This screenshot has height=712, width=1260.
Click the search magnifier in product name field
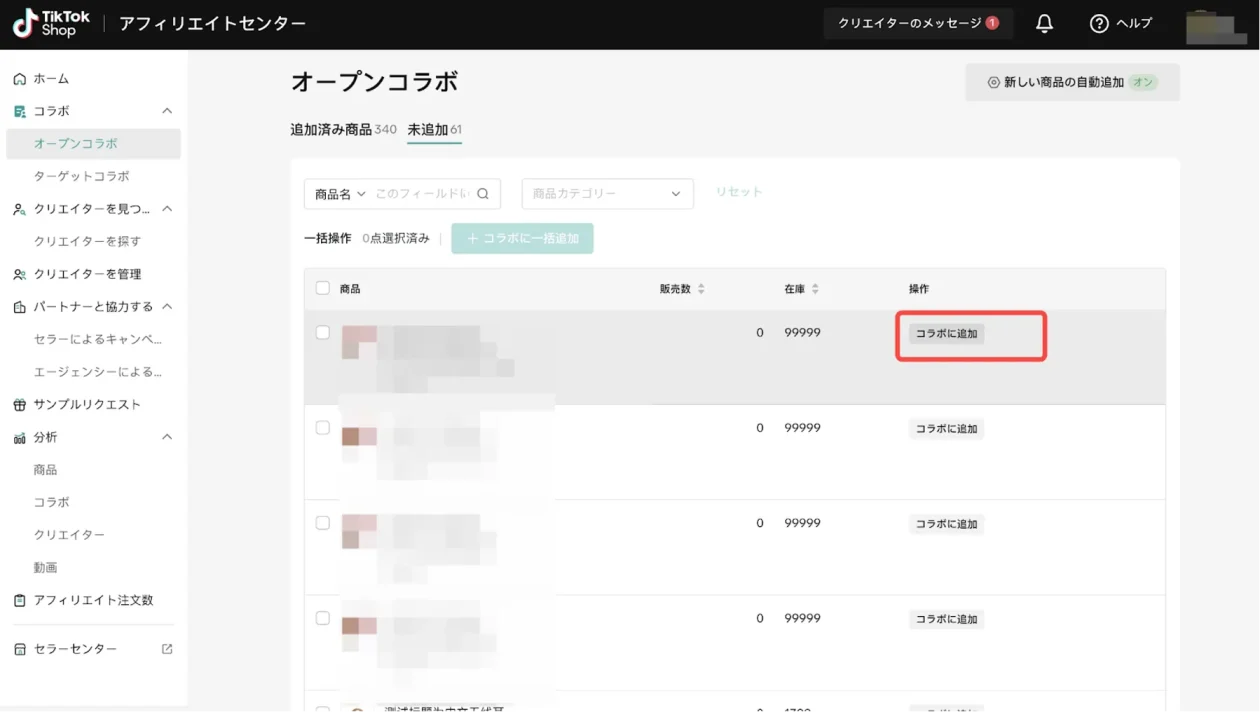[x=483, y=194]
